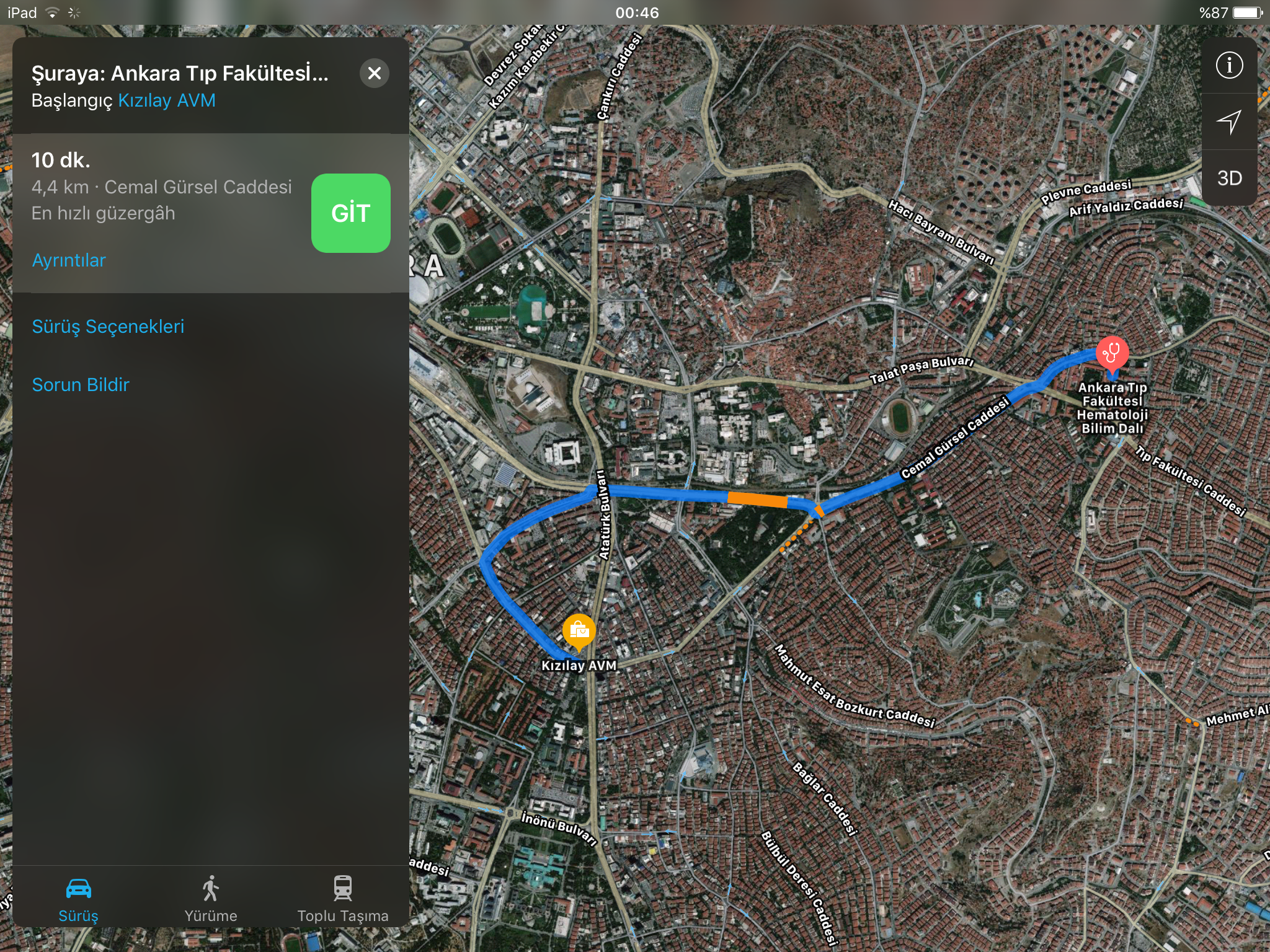Toggle the 3D map view

[x=1229, y=178]
